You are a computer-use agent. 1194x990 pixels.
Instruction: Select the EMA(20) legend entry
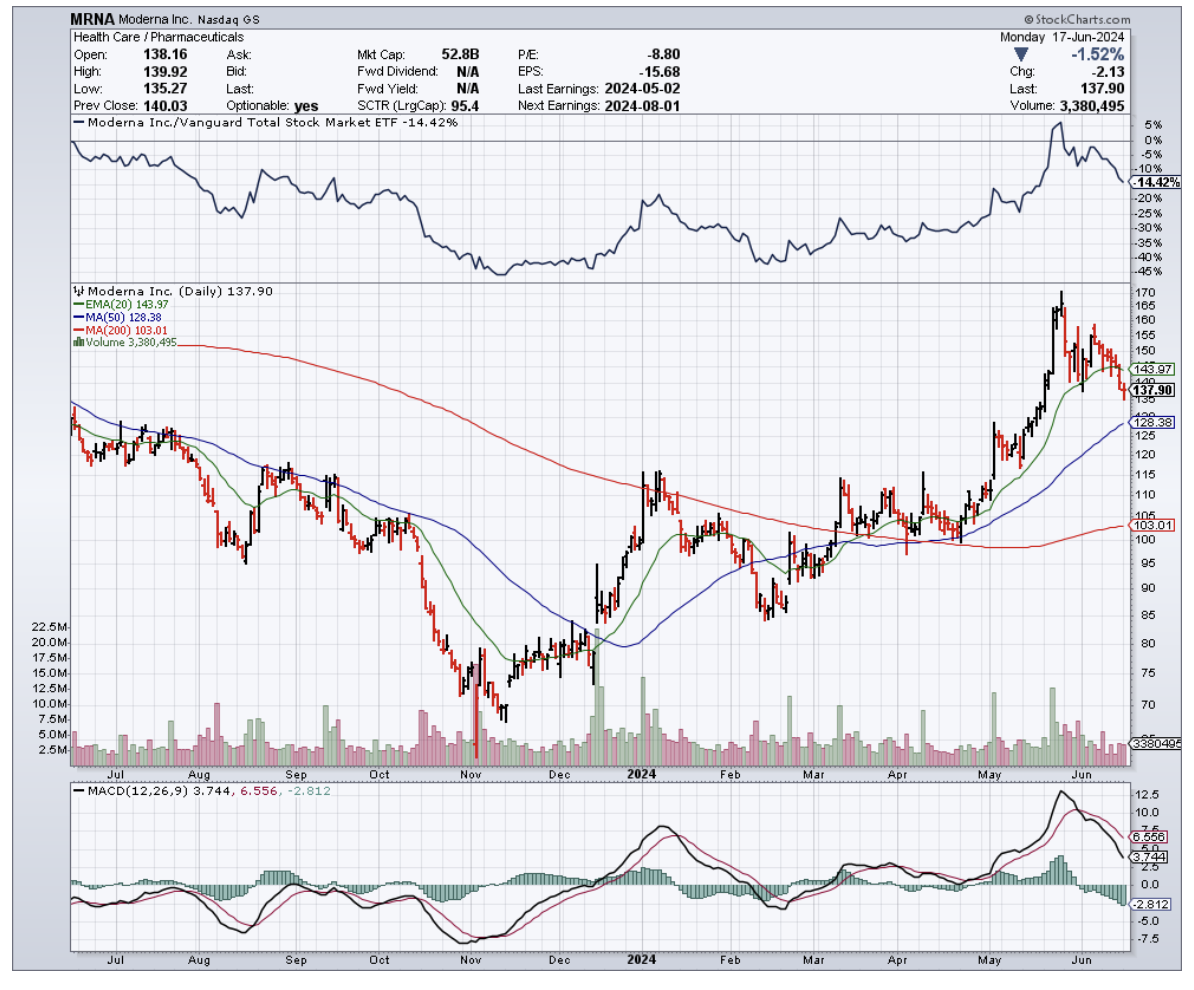click(114, 304)
